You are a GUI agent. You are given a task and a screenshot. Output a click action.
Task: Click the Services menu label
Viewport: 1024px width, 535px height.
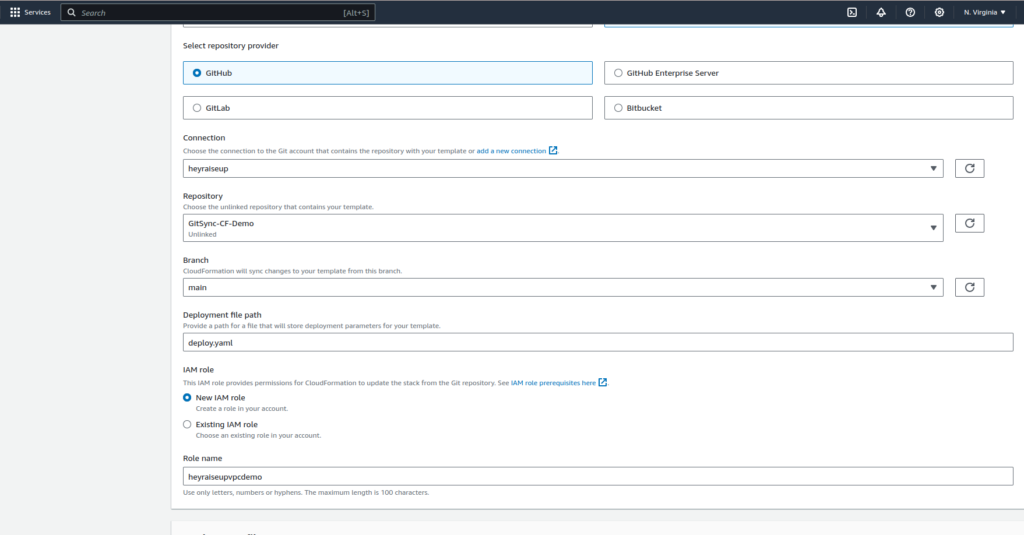tap(38, 12)
